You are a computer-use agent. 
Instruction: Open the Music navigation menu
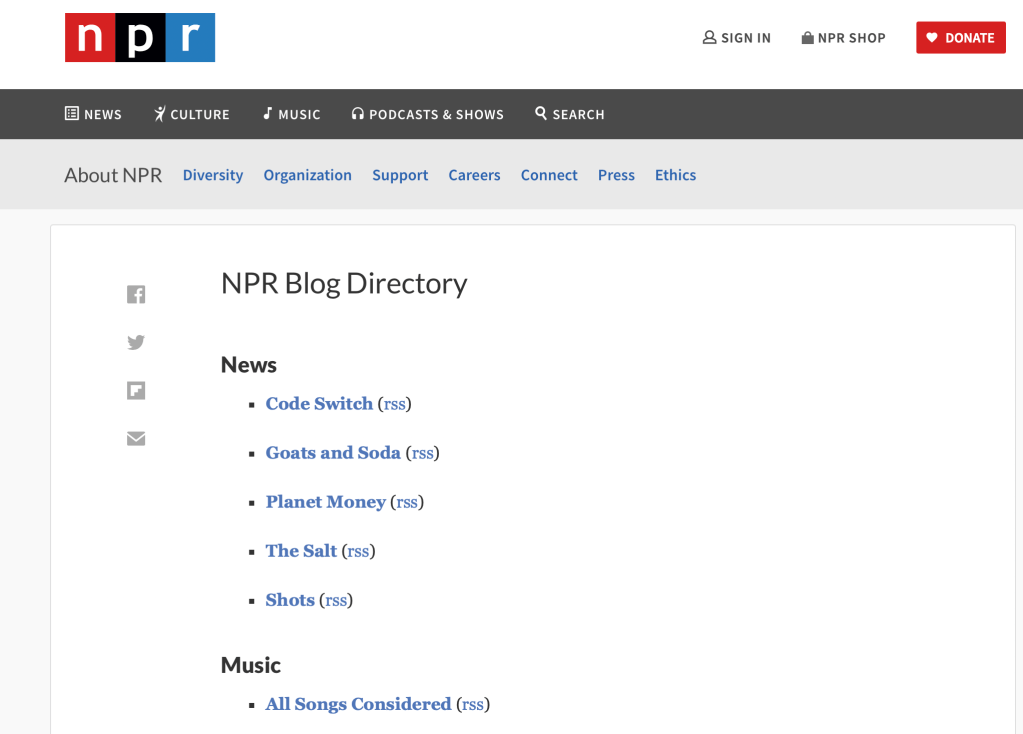[291, 114]
